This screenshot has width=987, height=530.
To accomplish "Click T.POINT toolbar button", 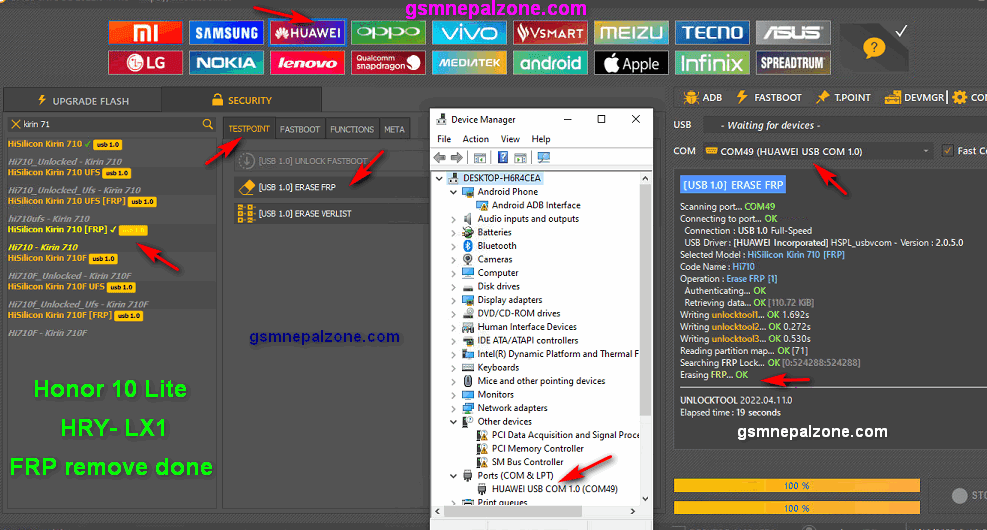I will [x=843, y=98].
